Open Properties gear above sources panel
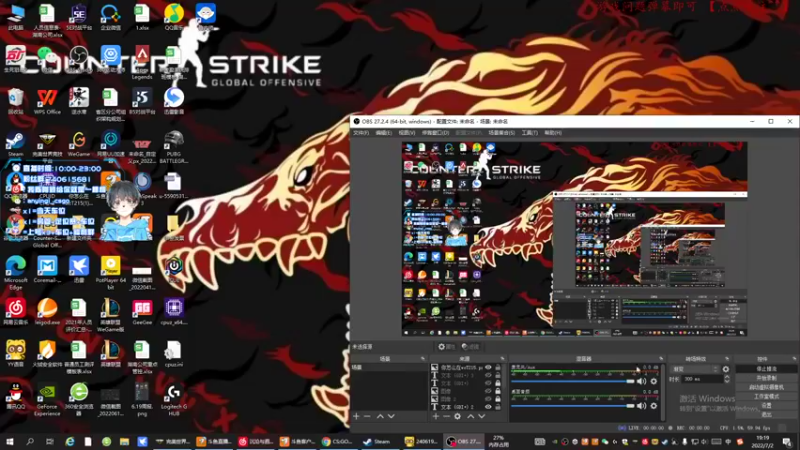Screen dimensions: 800x450 [446, 347]
